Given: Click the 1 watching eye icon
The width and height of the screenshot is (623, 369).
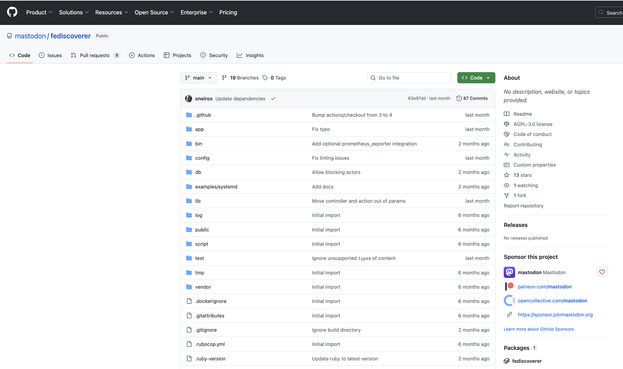Looking at the screenshot, I should (x=507, y=185).
